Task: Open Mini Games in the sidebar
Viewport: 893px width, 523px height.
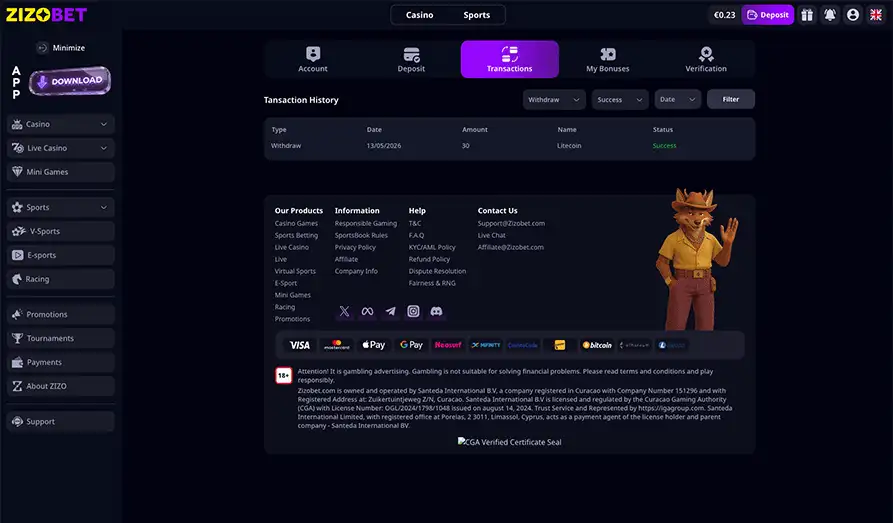Action: click(x=60, y=171)
